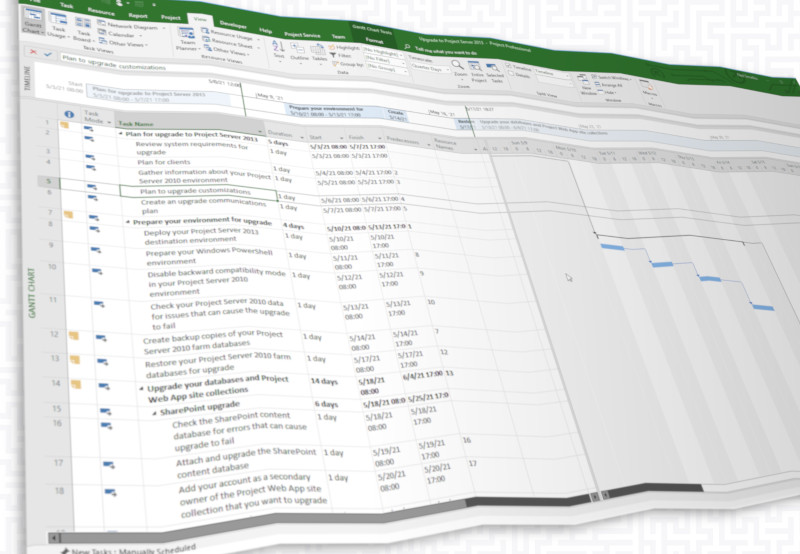
Task: Collapse the 'SharePoint upgrade' subgroup
Action: click(x=155, y=413)
